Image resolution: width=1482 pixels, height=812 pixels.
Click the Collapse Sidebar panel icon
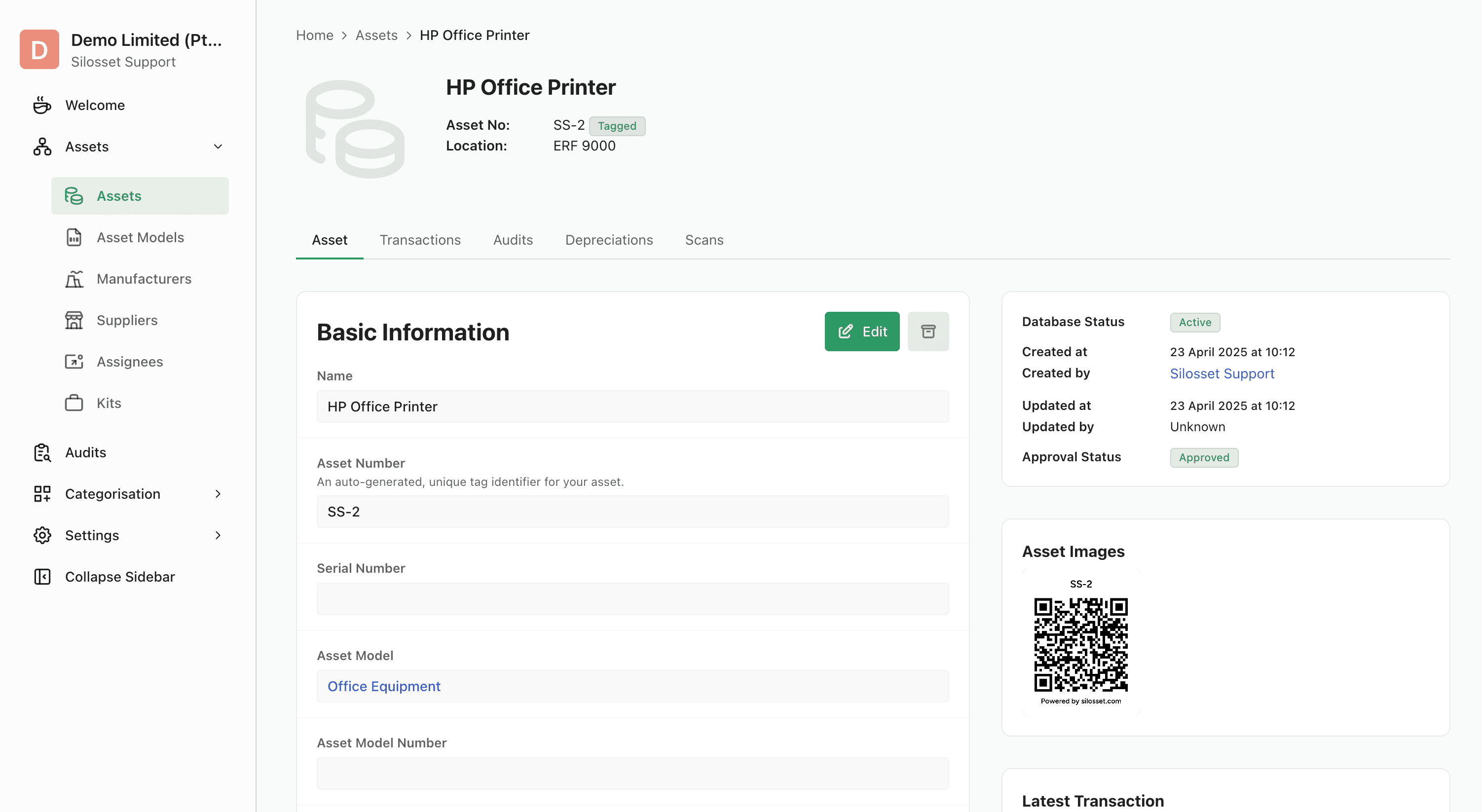(42, 577)
